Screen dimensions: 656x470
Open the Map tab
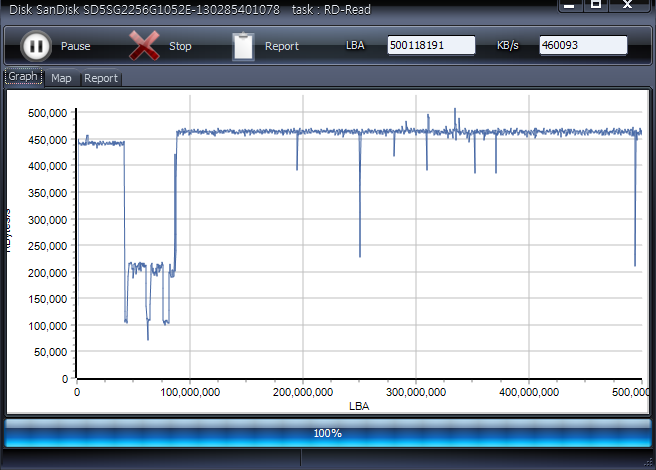(62, 78)
